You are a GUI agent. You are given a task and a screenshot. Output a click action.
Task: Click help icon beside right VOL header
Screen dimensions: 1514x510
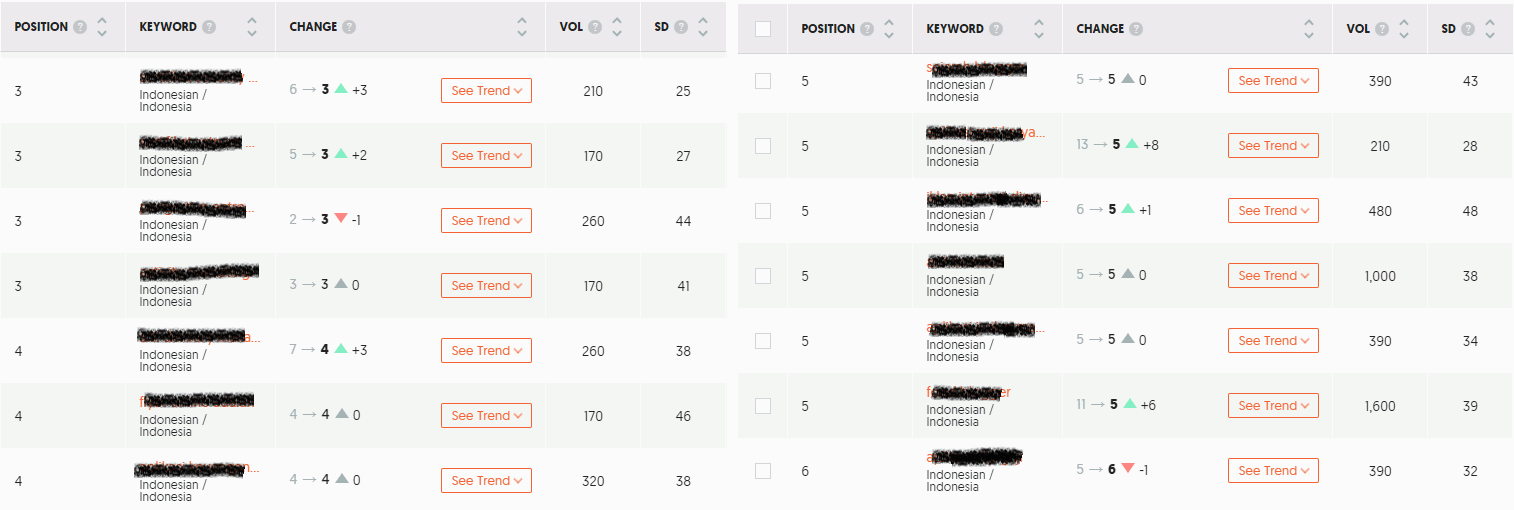click(x=1382, y=29)
